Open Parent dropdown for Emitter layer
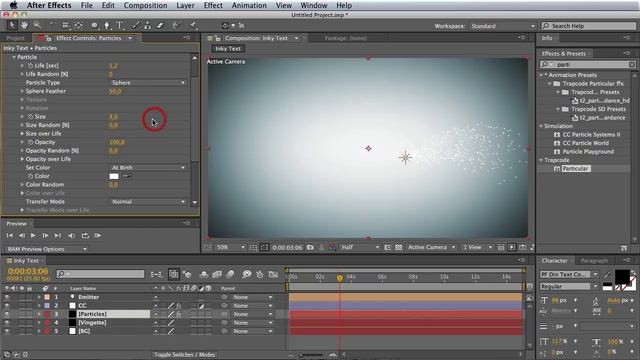 click(252, 297)
